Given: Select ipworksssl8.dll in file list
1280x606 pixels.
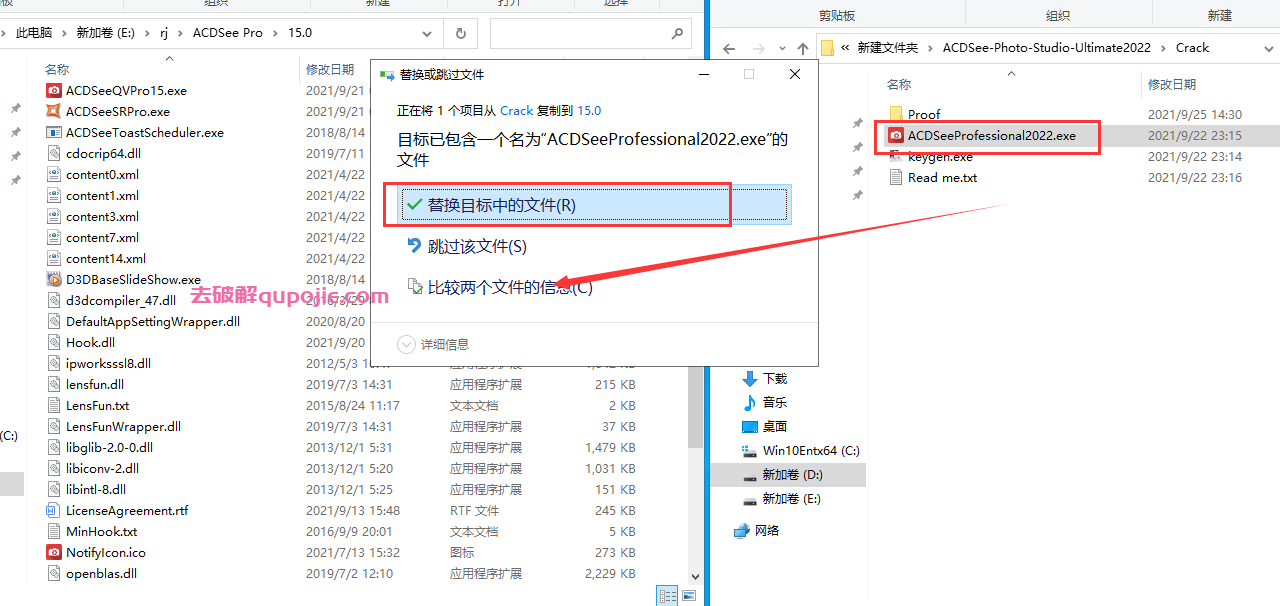Looking at the screenshot, I should (x=108, y=363).
